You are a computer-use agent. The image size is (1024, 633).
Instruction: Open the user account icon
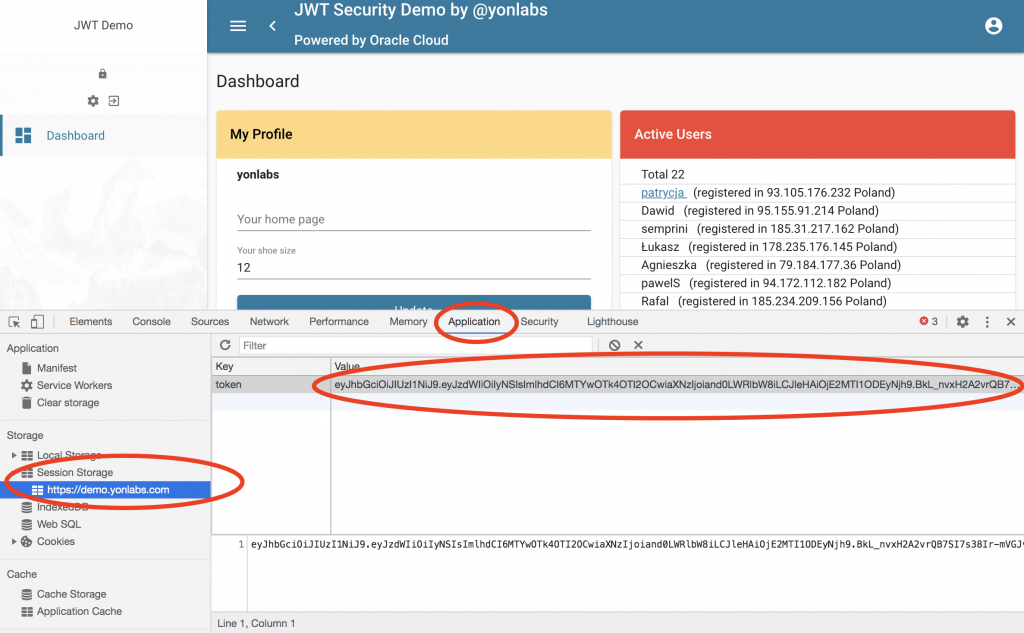993,25
